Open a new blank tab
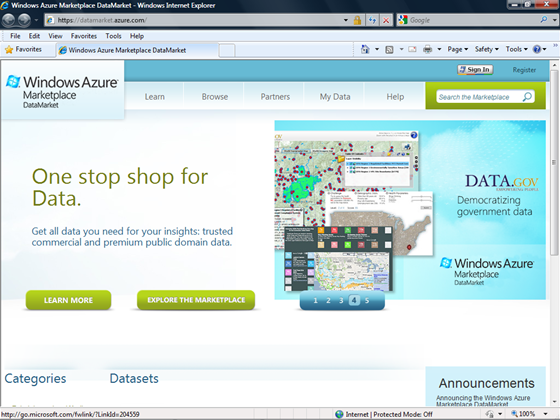Viewport: 560px width, 420px height. point(227,50)
